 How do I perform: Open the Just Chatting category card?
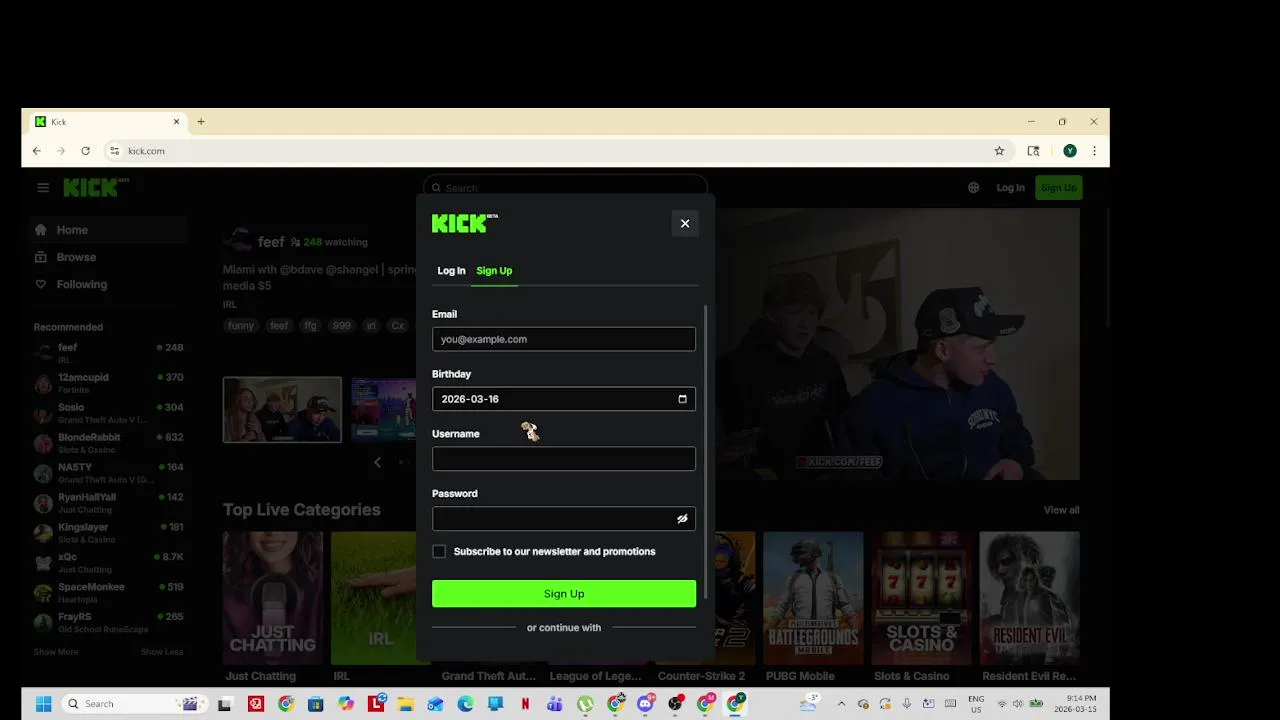pos(273,598)
